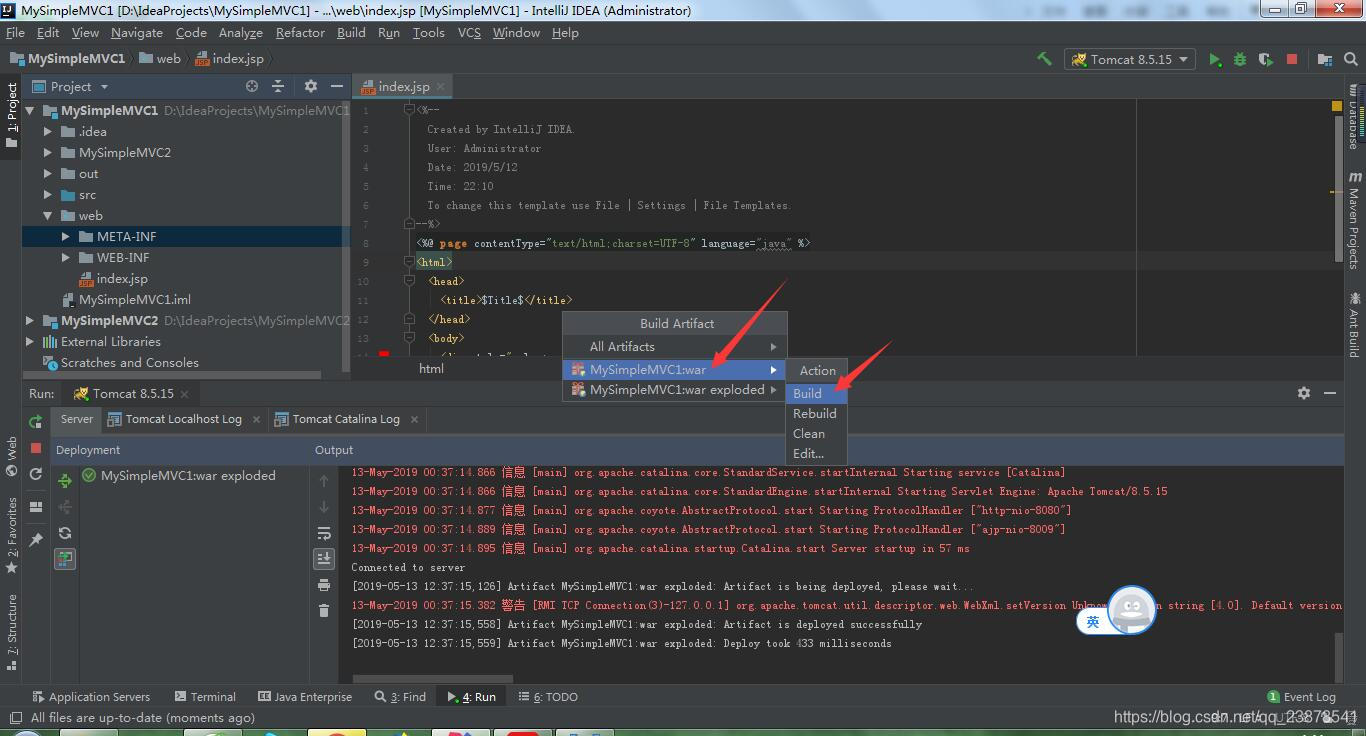Open the Build menu in the menu bar
The image size is (1366, 736).
coord(351,33)
